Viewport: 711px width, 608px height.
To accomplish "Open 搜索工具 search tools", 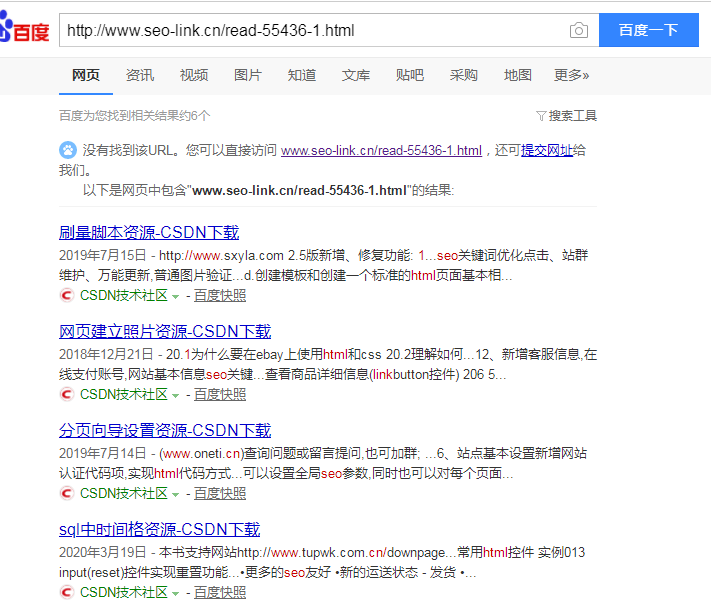I will click(x=573, y=116).
